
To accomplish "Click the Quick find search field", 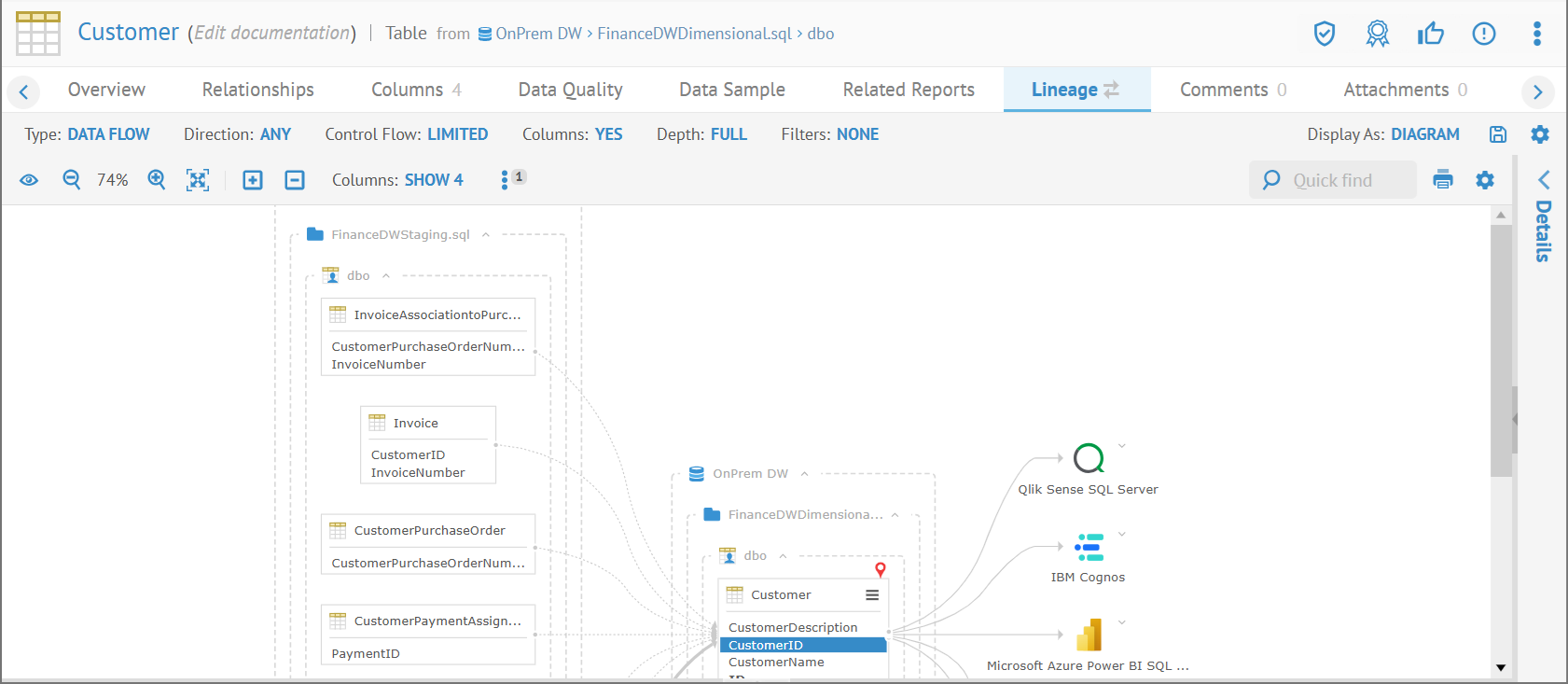I will (x=1341, y=180).
